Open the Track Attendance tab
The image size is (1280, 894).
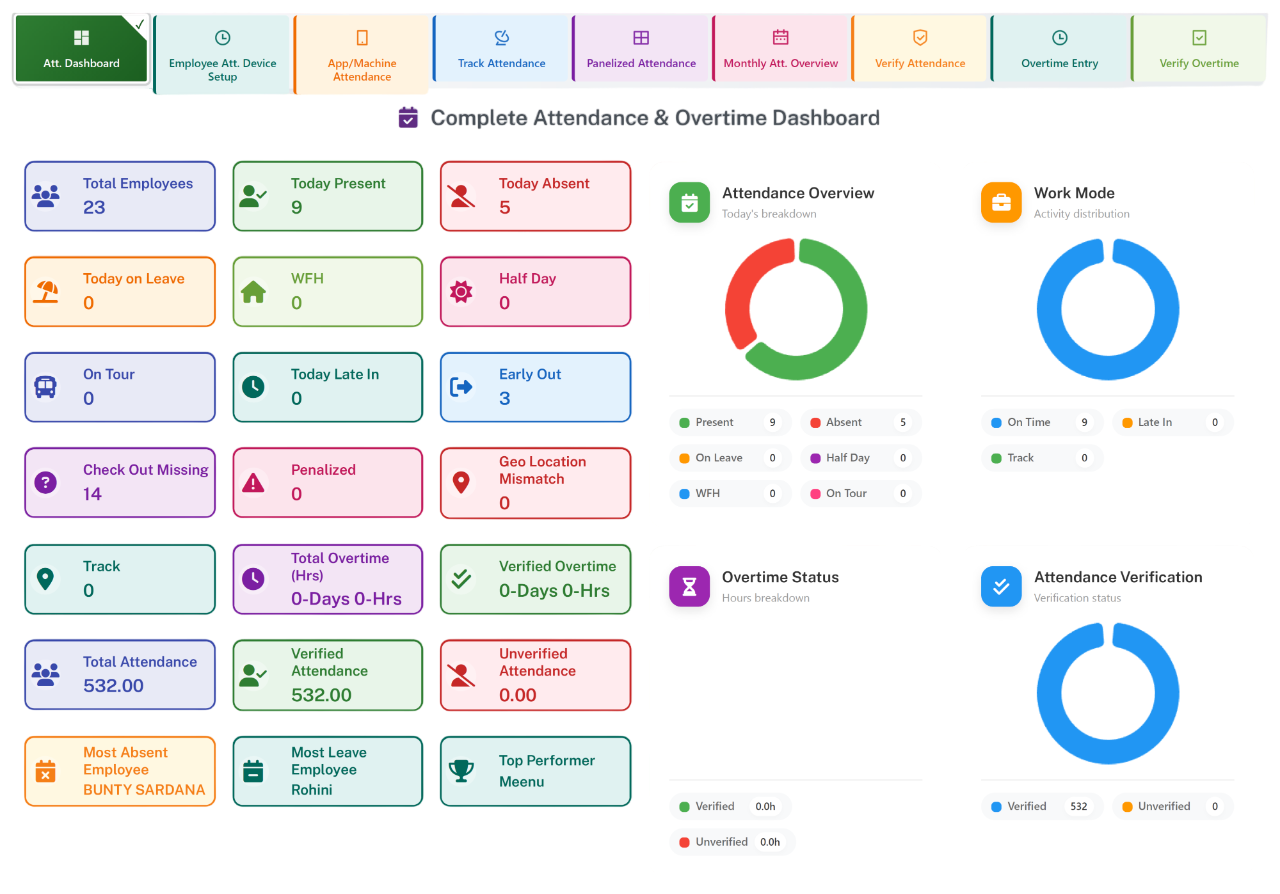(502, 48)
